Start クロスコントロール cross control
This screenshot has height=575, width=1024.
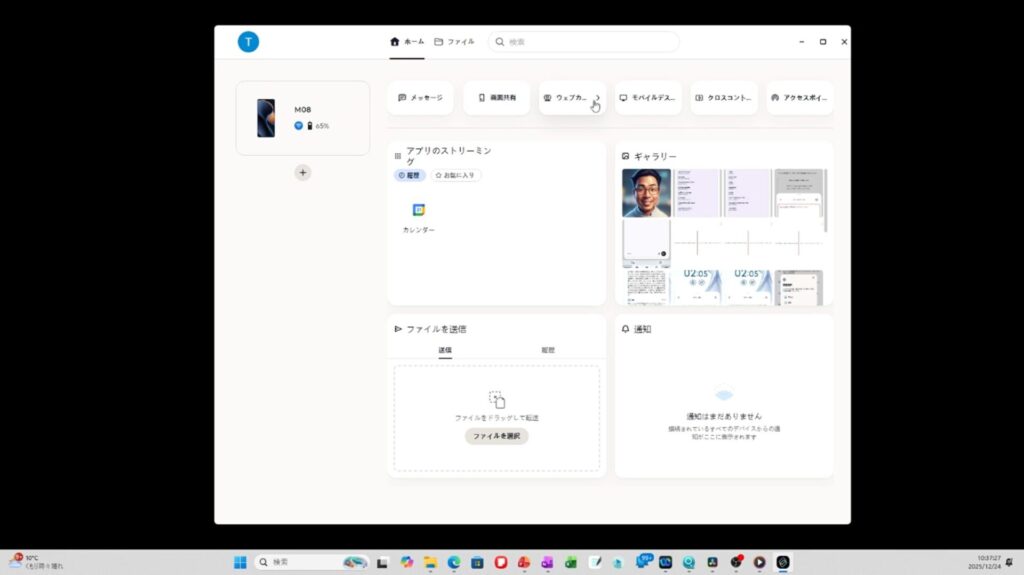[724, 98]
